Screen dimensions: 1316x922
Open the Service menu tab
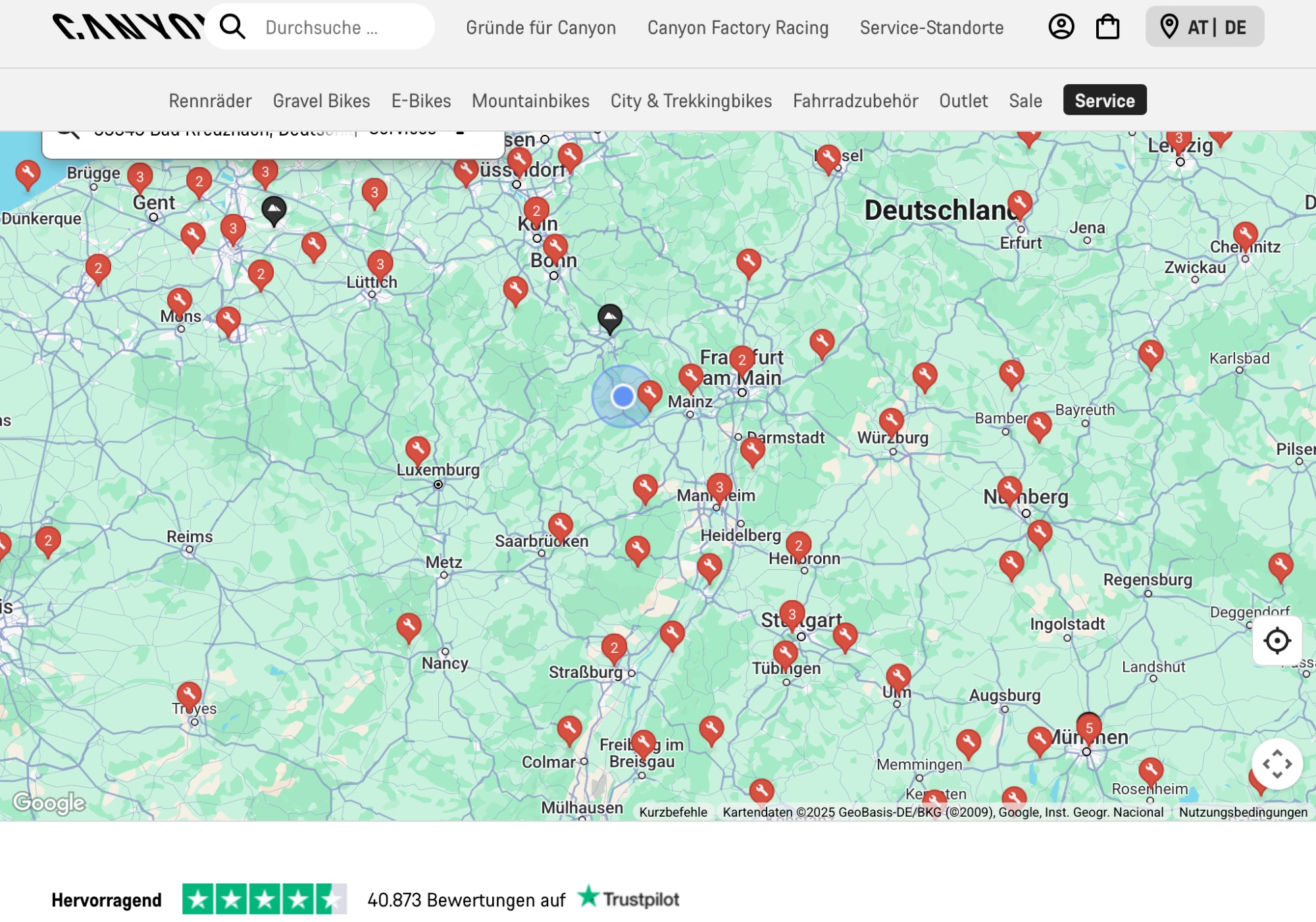pyautogui.click(x=1104, y=100)
